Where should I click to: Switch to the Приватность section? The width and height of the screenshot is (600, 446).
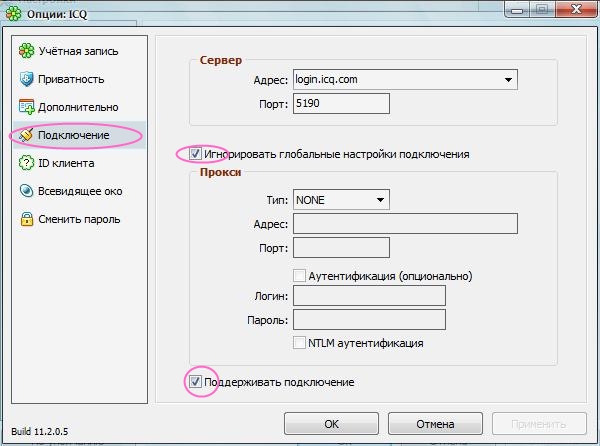79,79
